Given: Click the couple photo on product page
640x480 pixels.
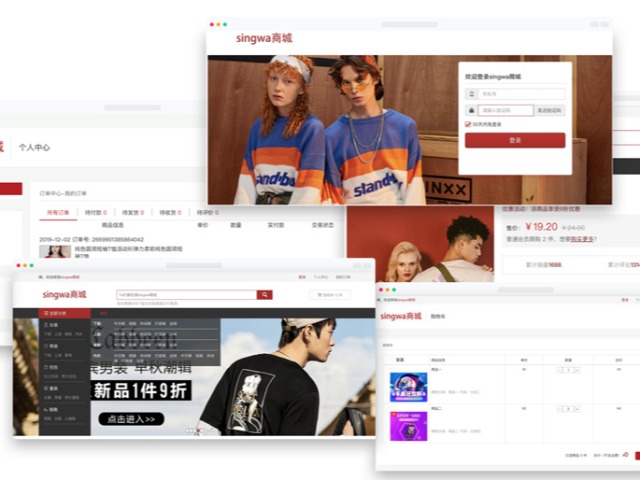Looking at the screenshot, I should coord(420,244).
